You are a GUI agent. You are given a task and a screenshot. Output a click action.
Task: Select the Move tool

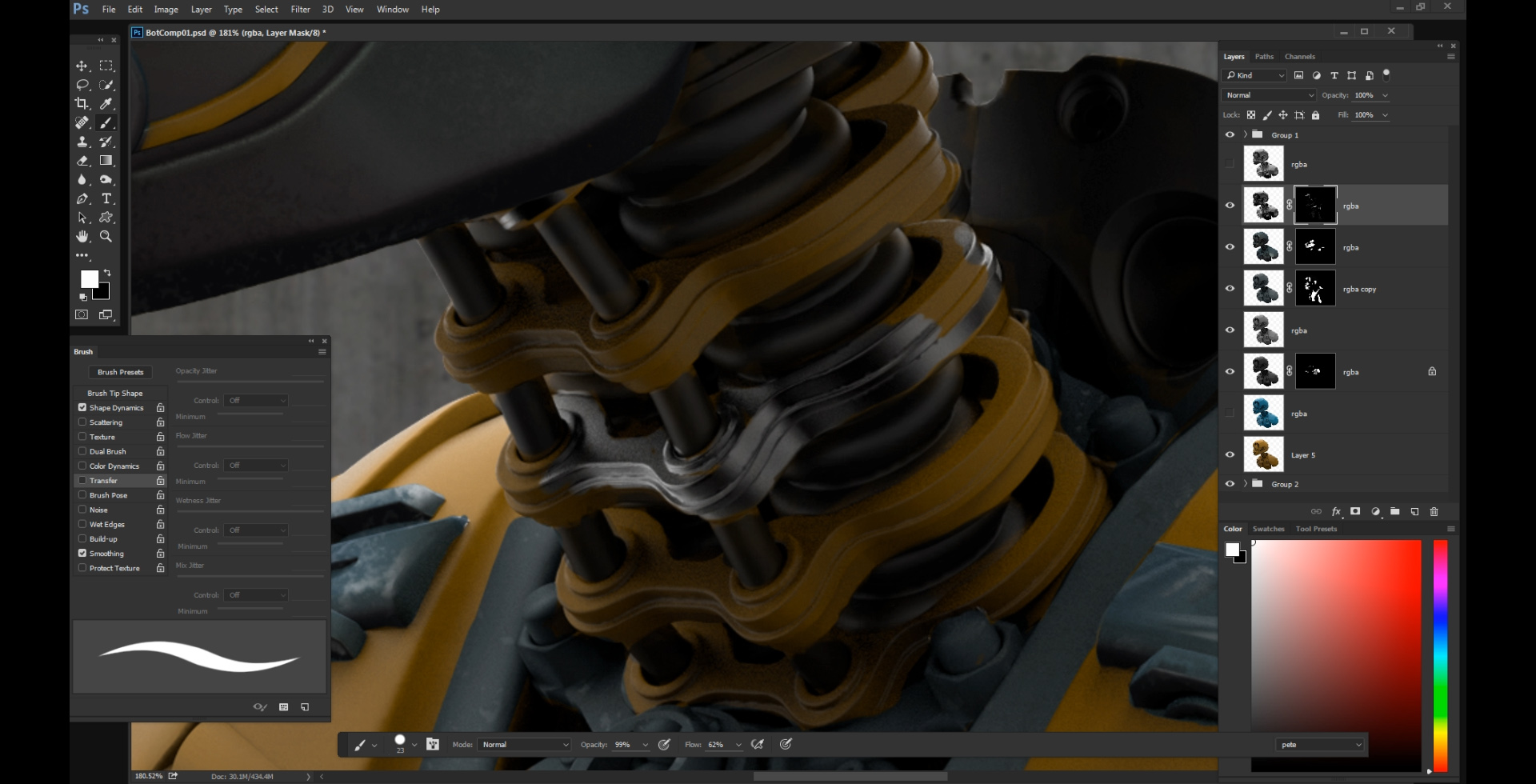tap(82, 66)
